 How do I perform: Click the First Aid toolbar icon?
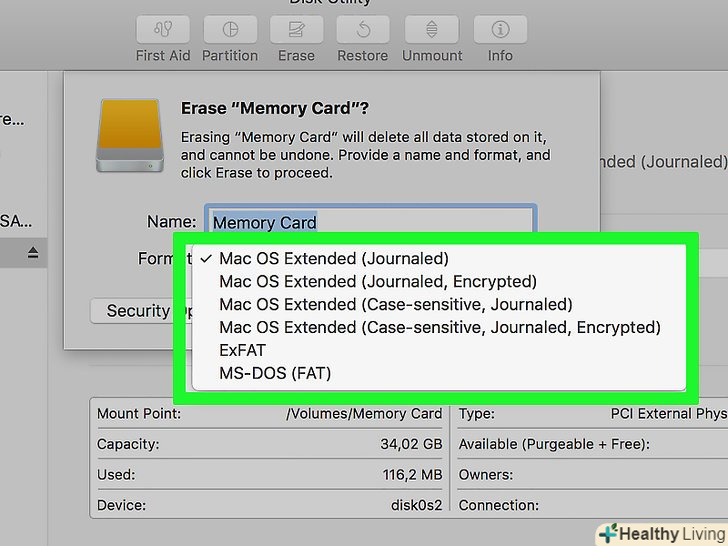coord(163,30)
